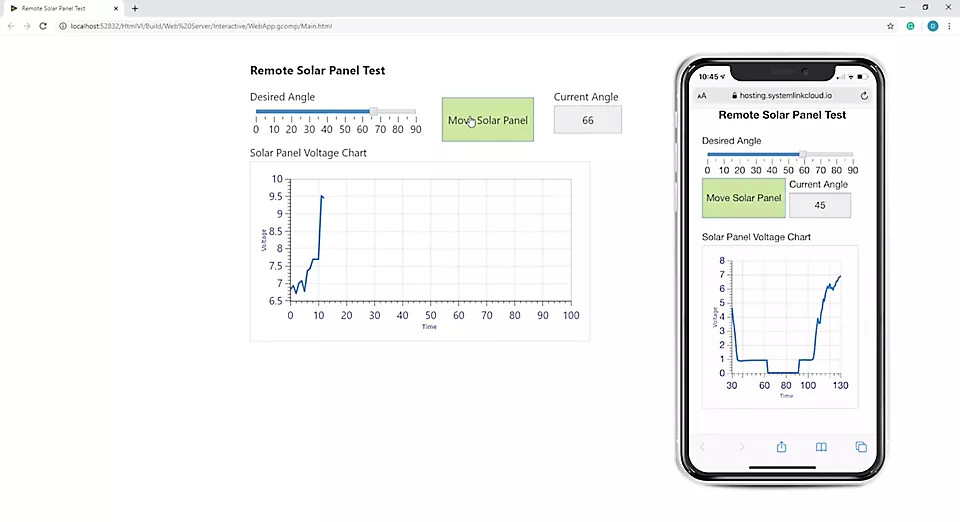The width and height of the screenshot is (960, 522).
Task: Open Safari bookmarks on the phone
Action: click(821, 447)
